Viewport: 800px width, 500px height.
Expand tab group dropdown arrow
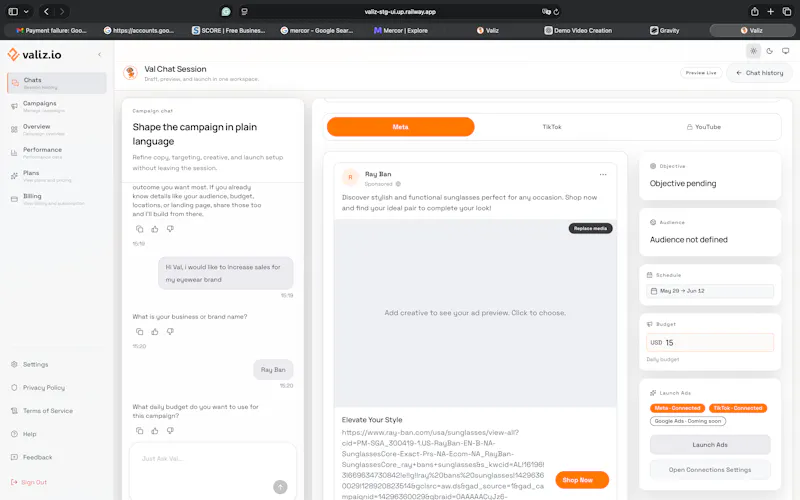[x=26, y=11]
